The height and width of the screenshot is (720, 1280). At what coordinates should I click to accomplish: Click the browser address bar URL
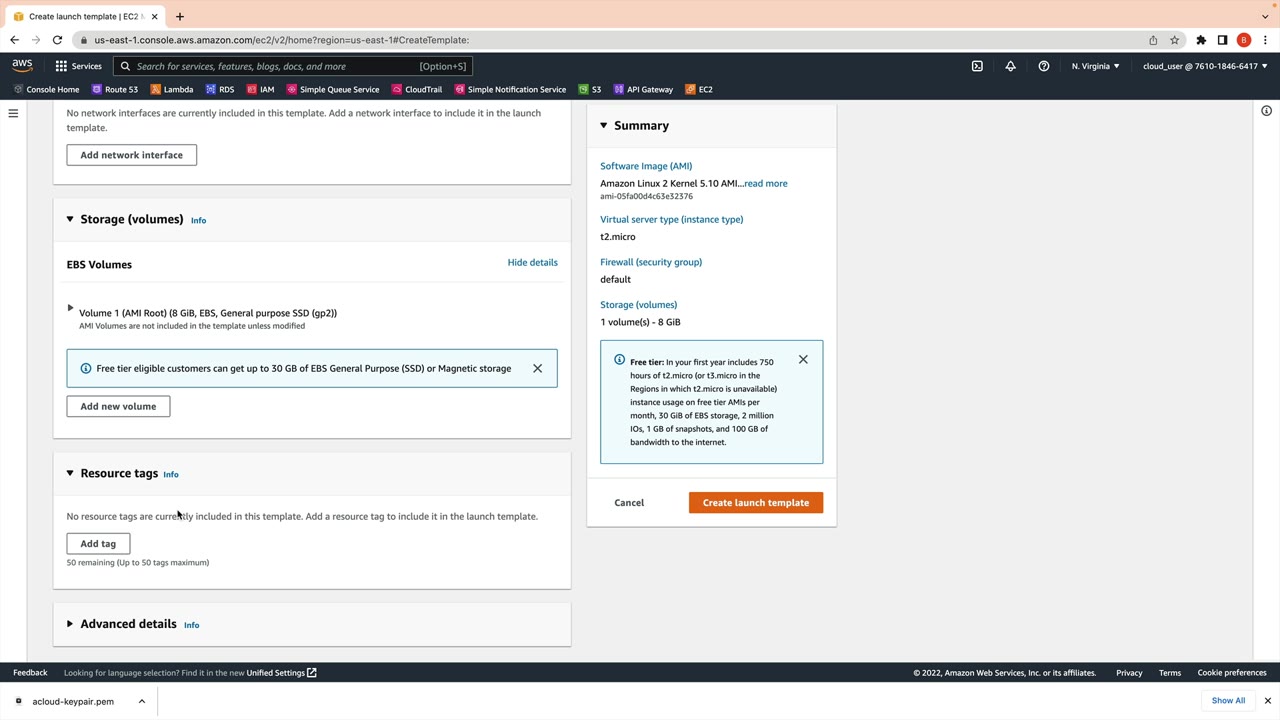[x=282, y=40]
